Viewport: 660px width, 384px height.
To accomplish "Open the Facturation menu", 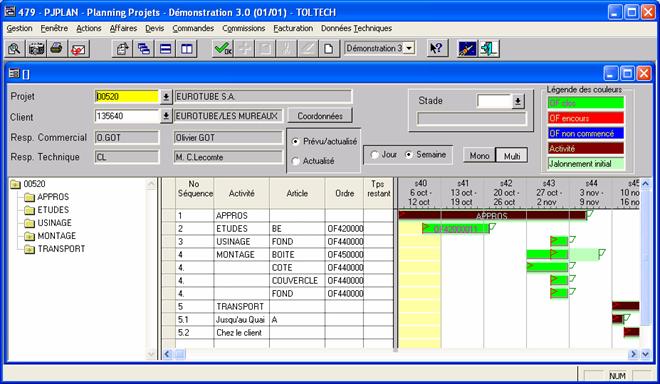I will [293, 28].
